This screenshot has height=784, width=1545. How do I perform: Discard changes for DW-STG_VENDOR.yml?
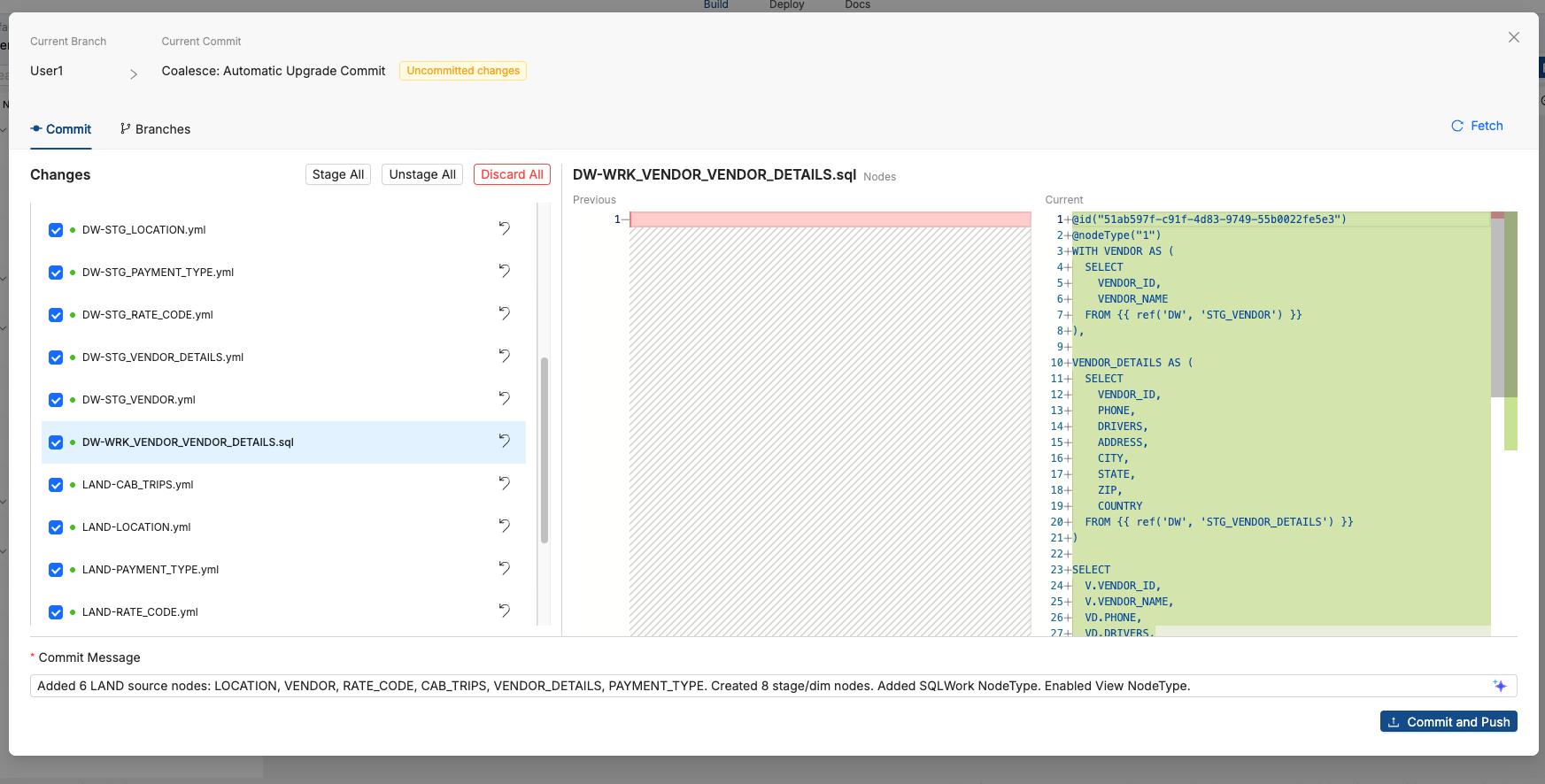(x=504, y=398)
